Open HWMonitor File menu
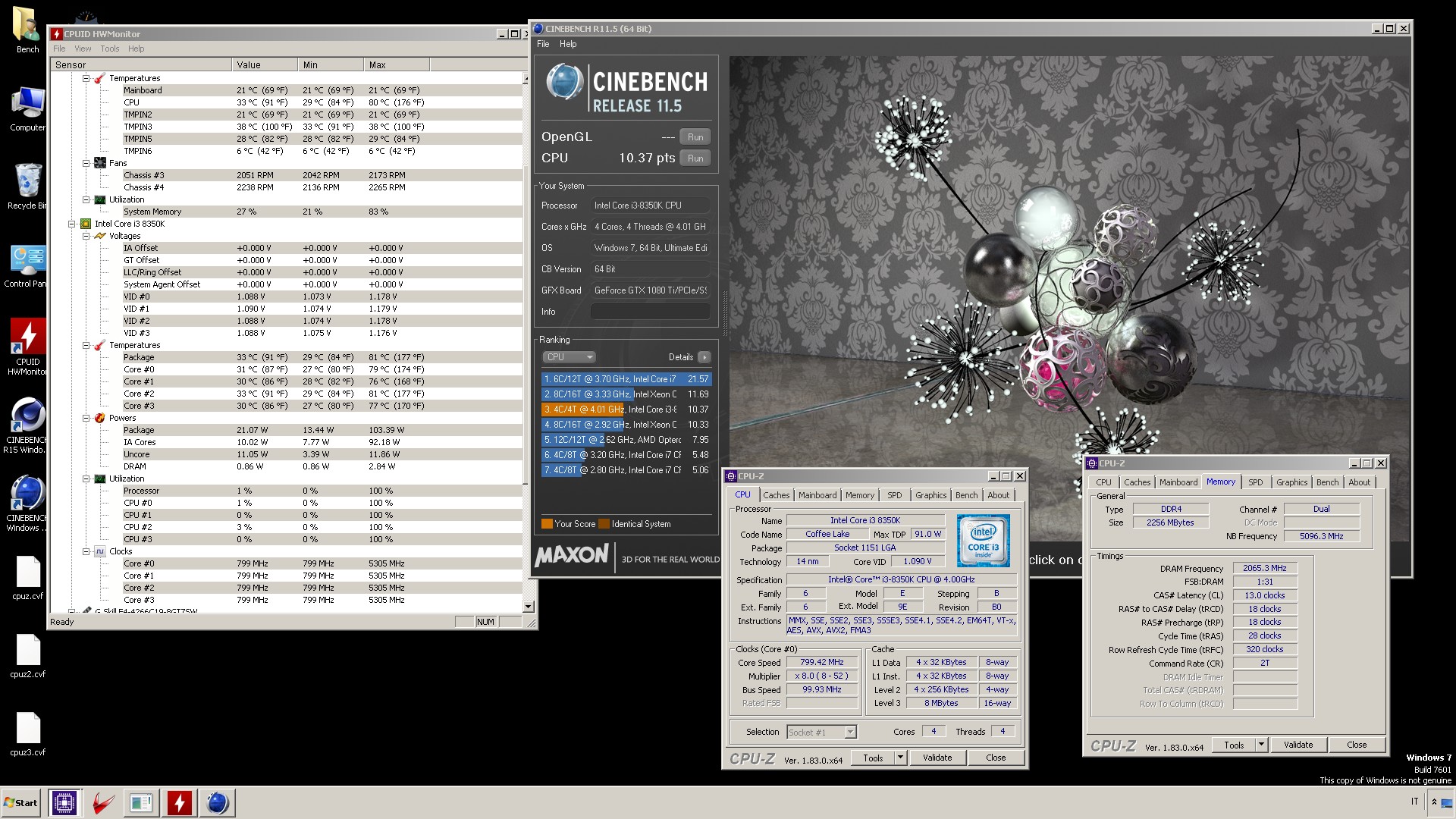This screenshot has height=819, width=1456. pos(59,49)
